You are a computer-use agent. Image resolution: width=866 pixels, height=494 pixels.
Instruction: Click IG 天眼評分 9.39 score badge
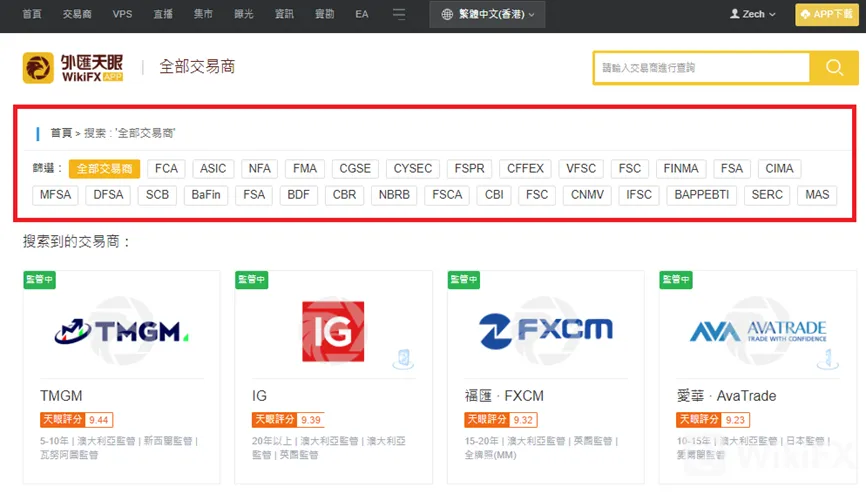[x=288, y=420]
